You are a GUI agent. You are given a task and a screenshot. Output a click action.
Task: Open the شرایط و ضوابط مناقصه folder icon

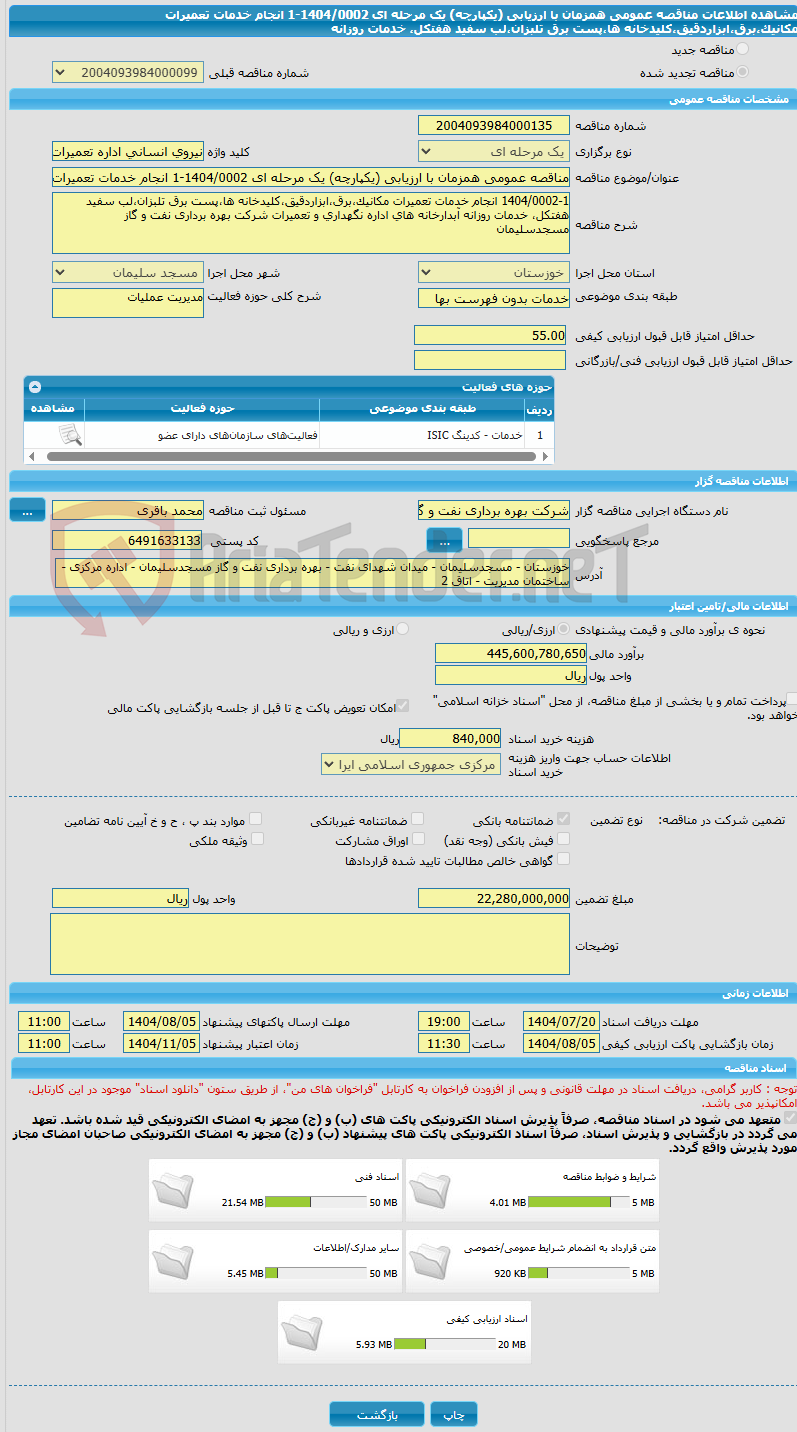(x=428, y=1190)
